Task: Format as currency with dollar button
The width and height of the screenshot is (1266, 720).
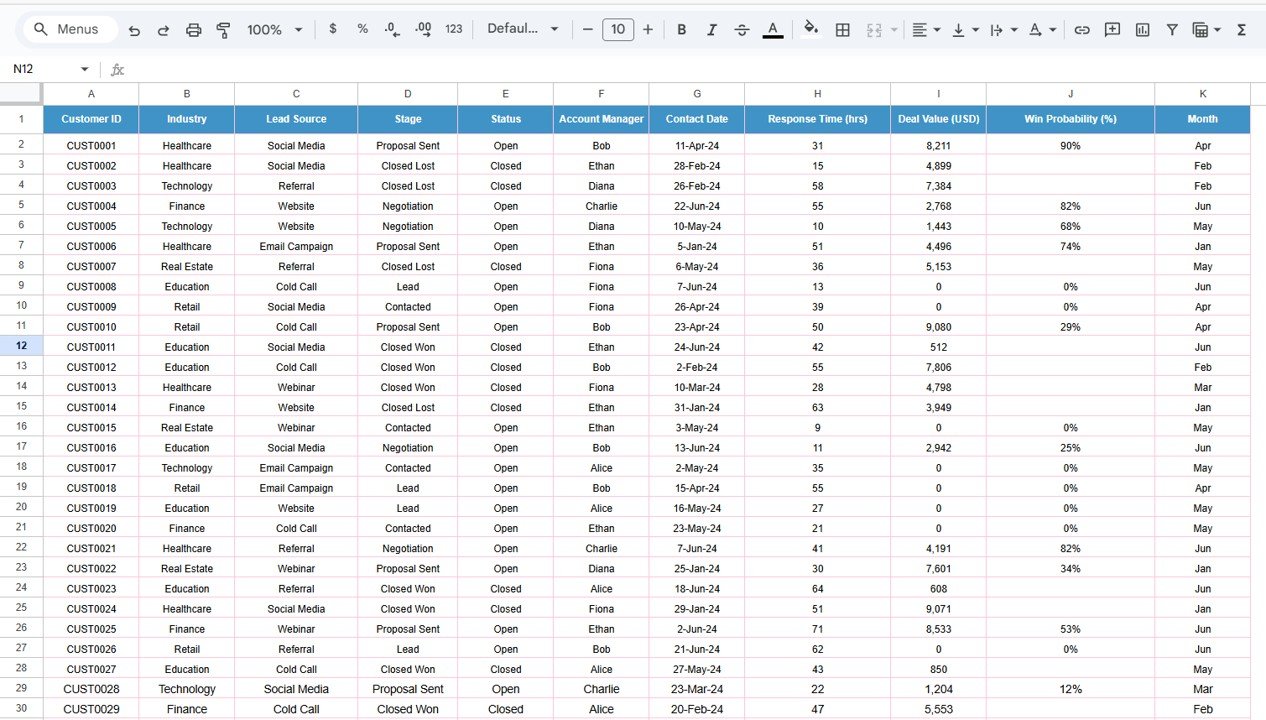Action: tap(333, 29)
